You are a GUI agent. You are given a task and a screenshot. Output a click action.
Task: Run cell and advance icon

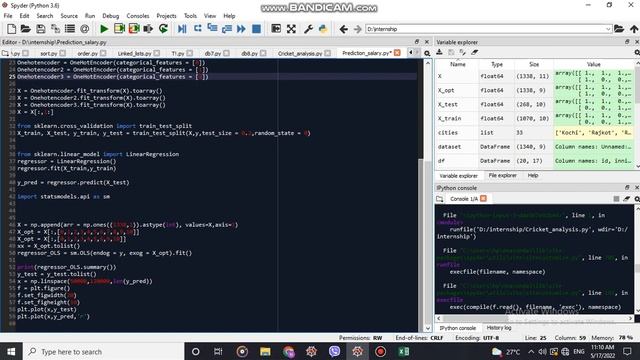click(134, 29)
